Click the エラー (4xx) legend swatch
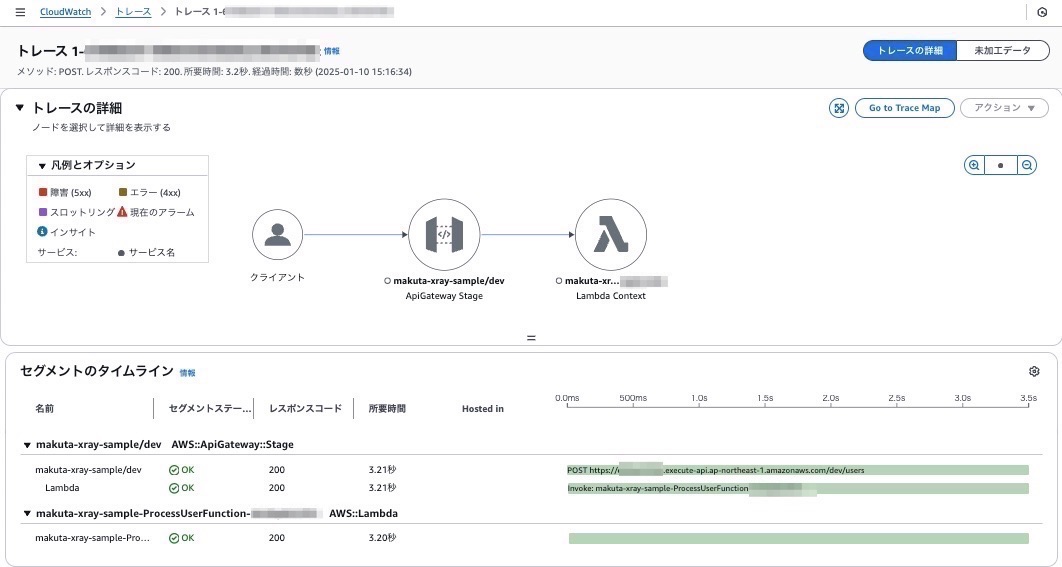Viewport: 1062px width, 567px height. tap(123, 192)
